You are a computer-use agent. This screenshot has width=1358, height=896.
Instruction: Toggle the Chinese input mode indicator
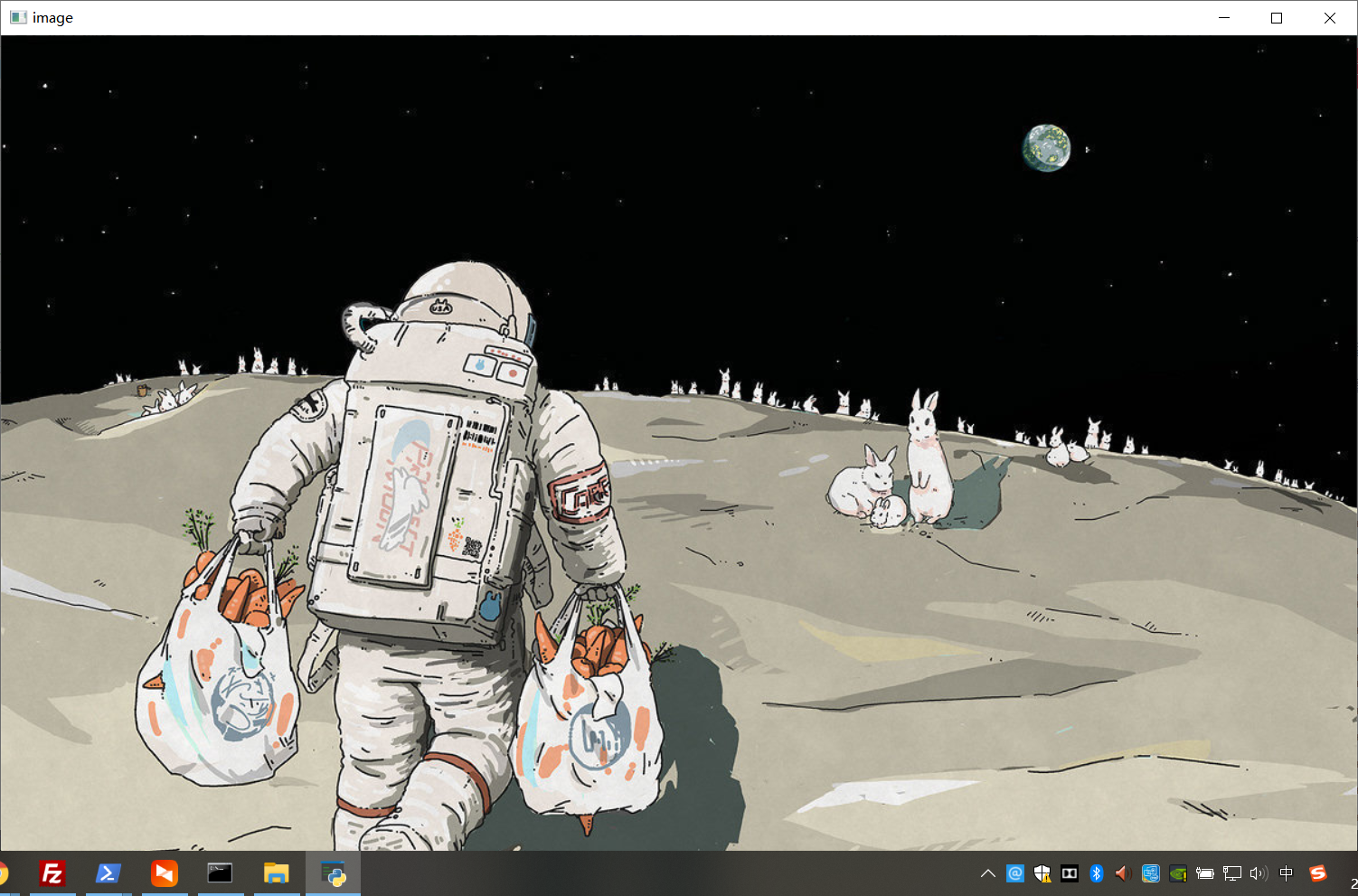pyautogui.click(x=1287, y=873)
